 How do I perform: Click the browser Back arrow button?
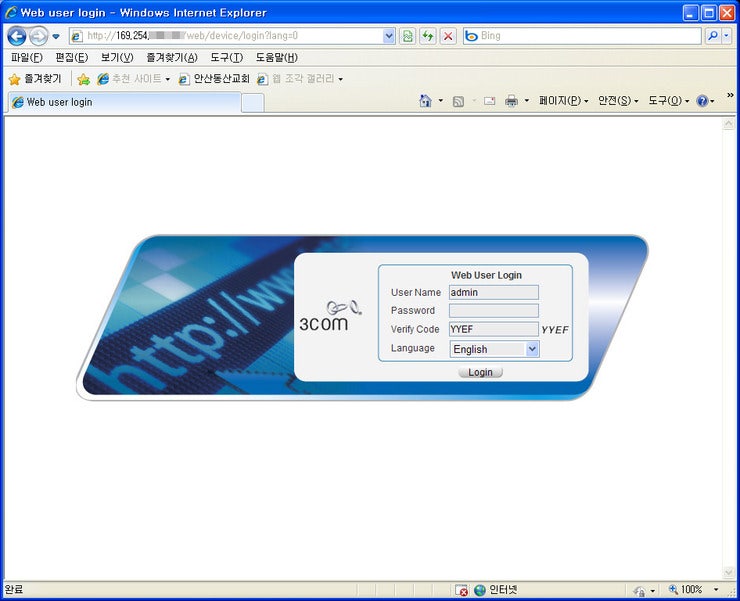[17, 36]
